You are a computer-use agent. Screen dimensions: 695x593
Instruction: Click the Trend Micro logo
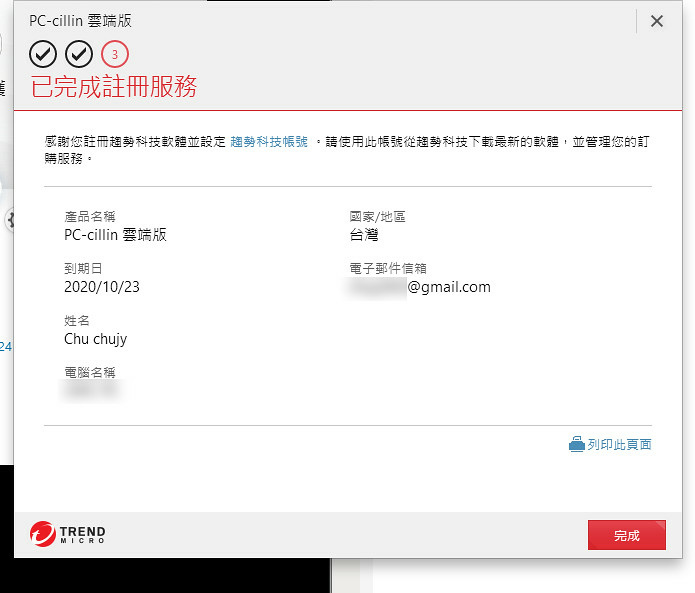point(67,534)
